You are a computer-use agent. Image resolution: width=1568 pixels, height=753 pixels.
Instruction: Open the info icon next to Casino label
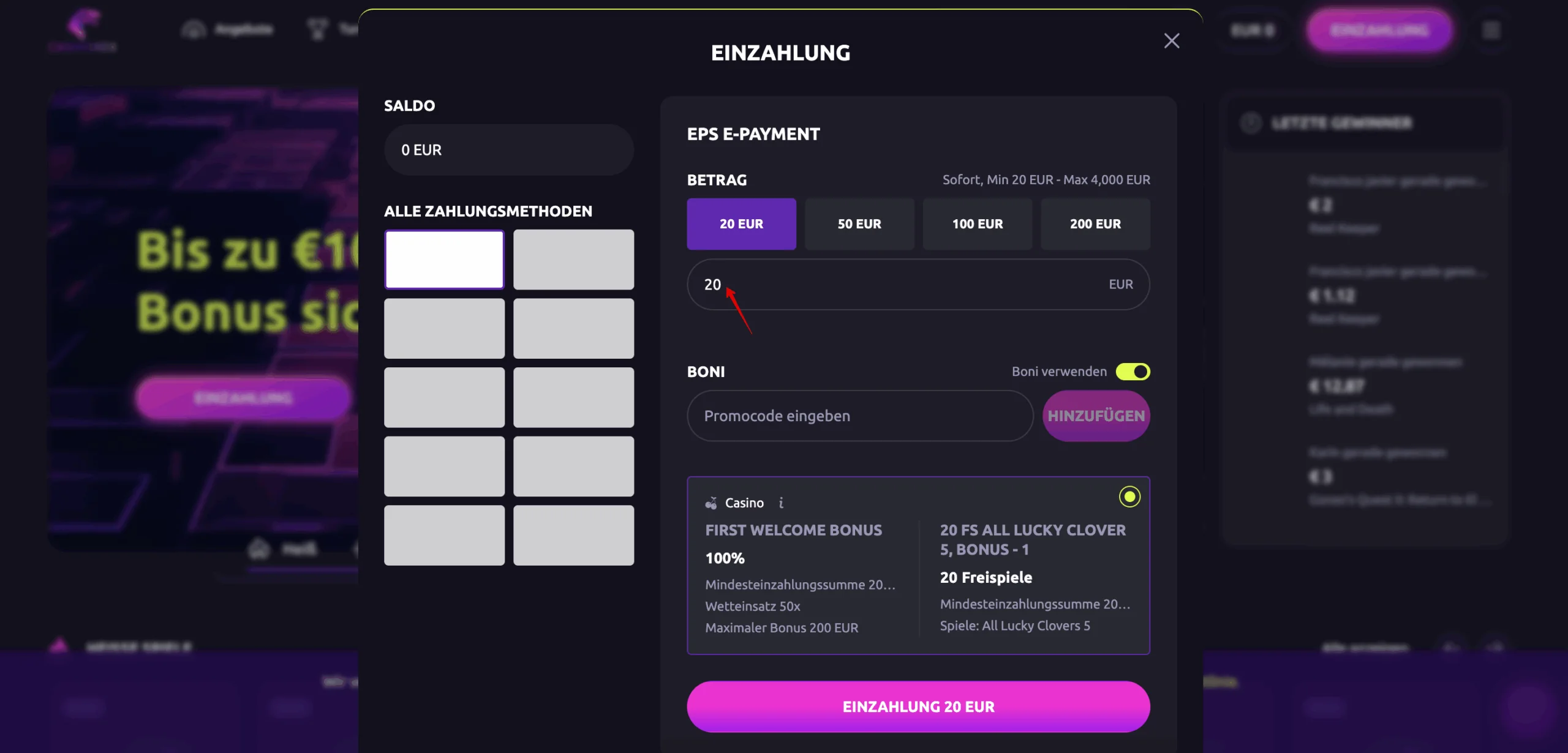pos(782,503)
